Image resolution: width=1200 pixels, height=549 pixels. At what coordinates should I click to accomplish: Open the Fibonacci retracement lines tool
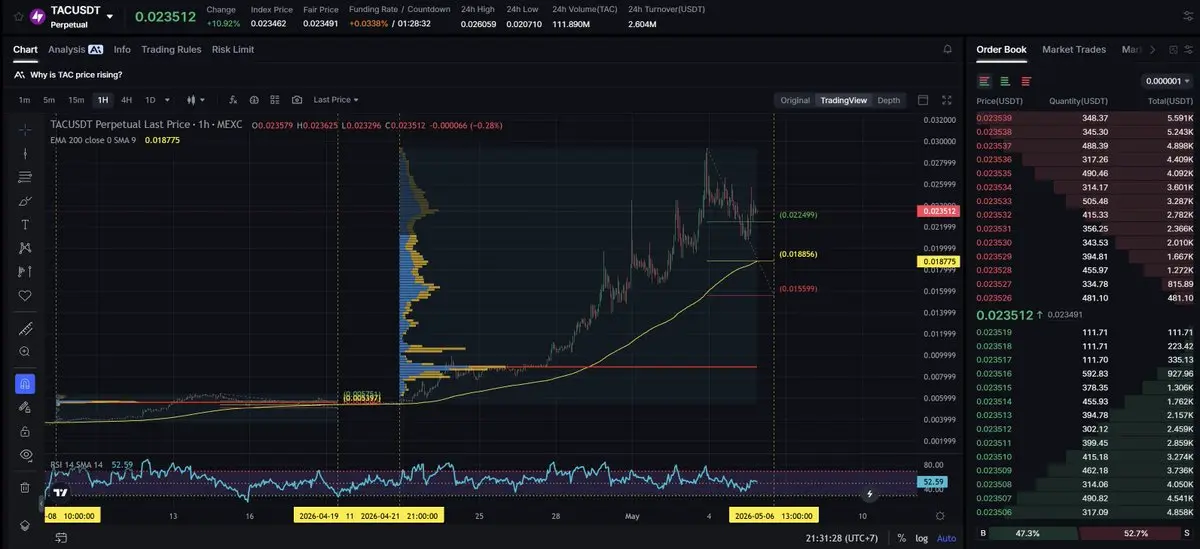(x=25, y=177)
